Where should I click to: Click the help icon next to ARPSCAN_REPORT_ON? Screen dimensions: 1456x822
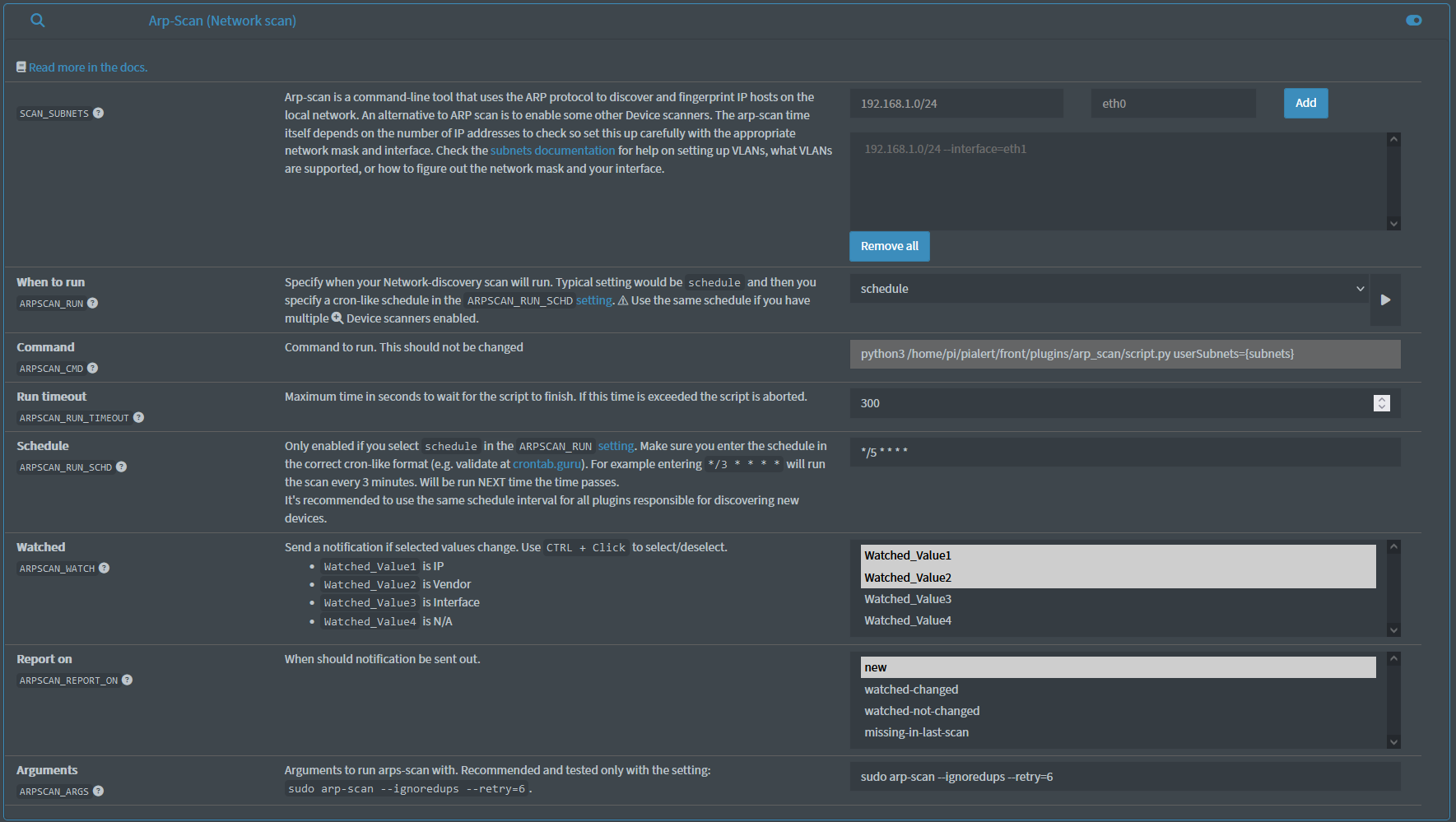pos(128,680)
